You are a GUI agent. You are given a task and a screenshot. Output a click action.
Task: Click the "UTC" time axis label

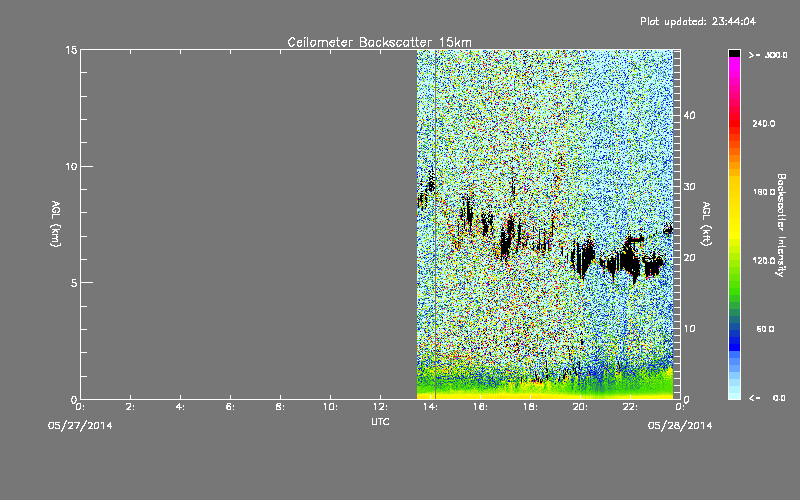pos(380,421)
